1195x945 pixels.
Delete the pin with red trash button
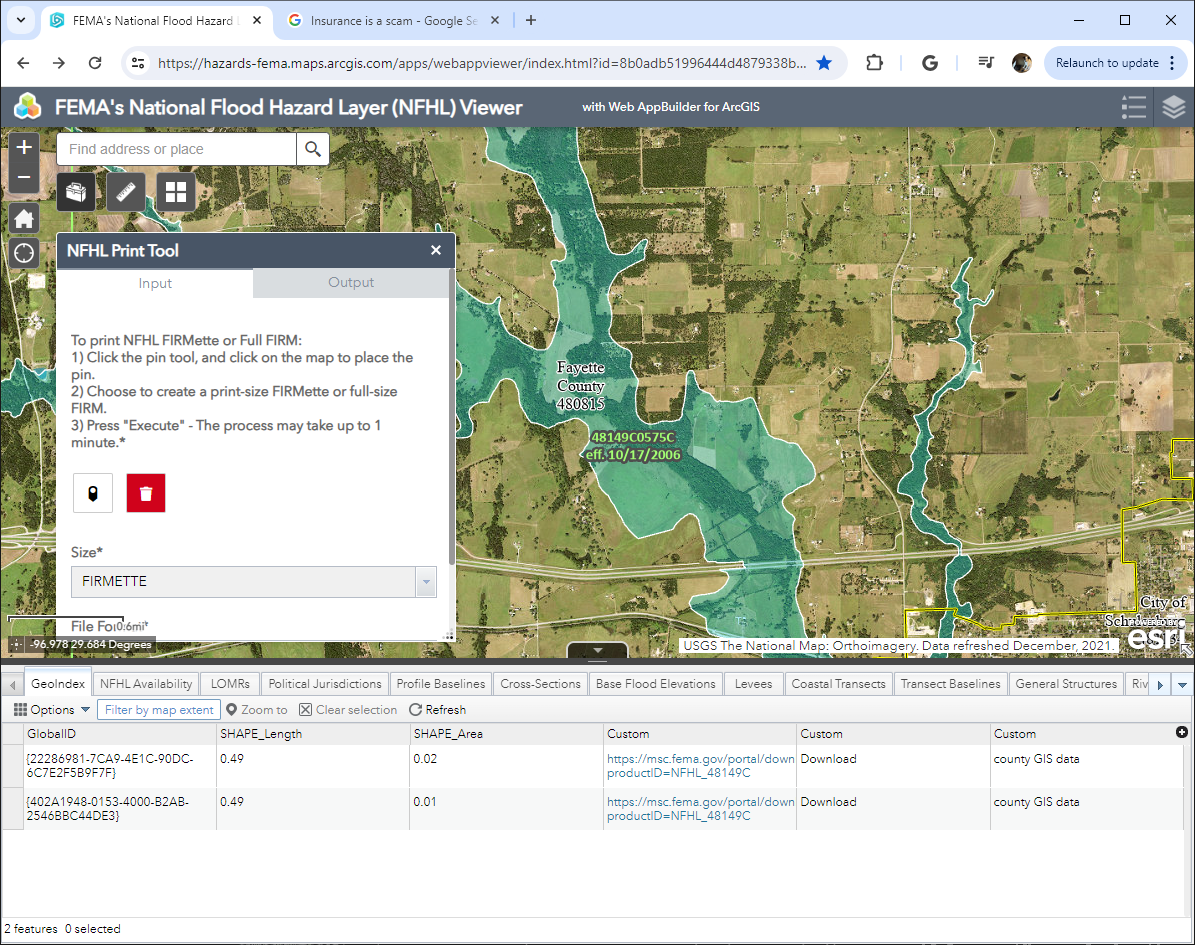pyautogui.click(x=146, y=493)
